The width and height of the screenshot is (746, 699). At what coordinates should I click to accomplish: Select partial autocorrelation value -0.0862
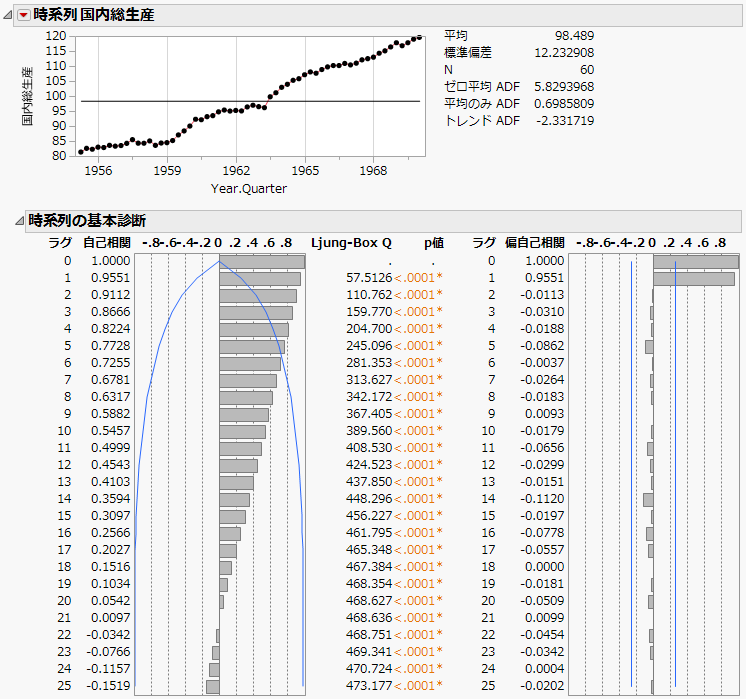[x=542, y=346]
